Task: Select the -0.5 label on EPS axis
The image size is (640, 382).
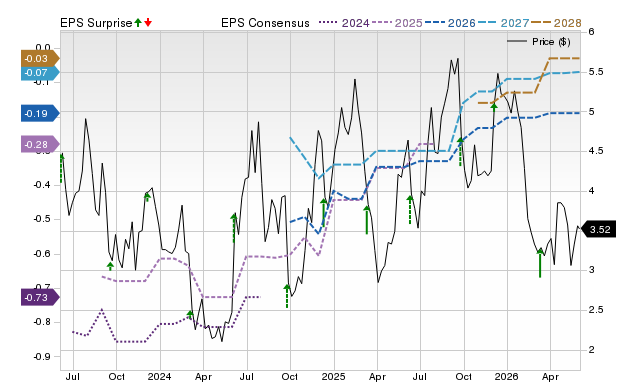Action: [x=42, y=219]
